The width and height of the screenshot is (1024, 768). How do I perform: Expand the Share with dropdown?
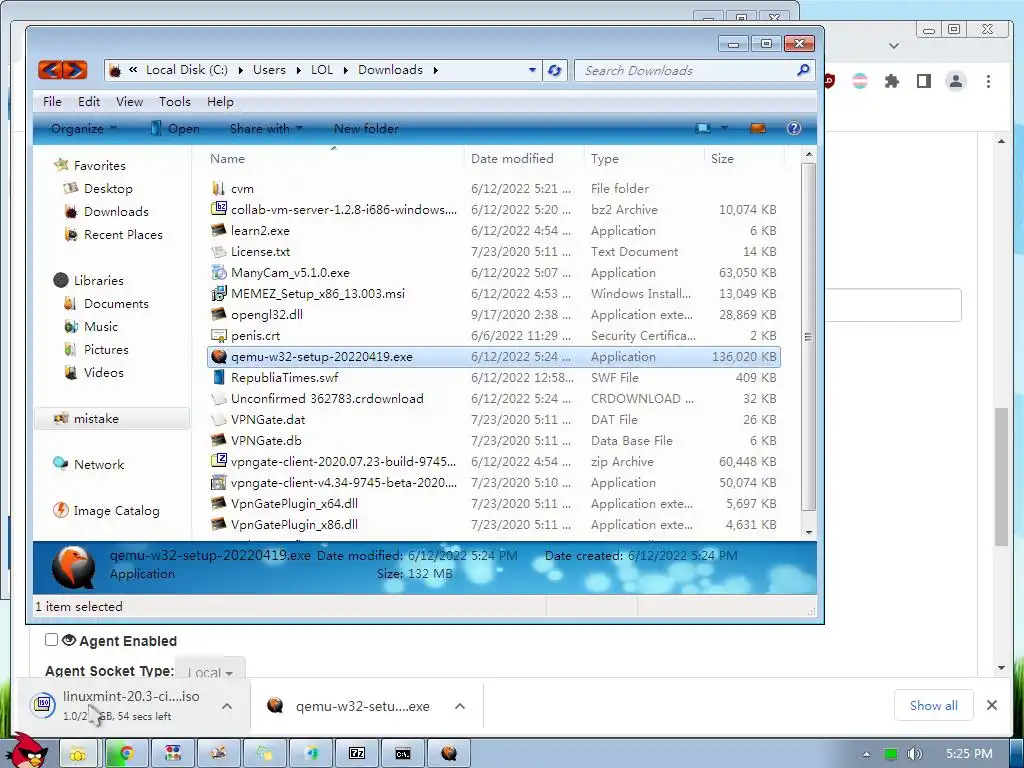[266, 129]
